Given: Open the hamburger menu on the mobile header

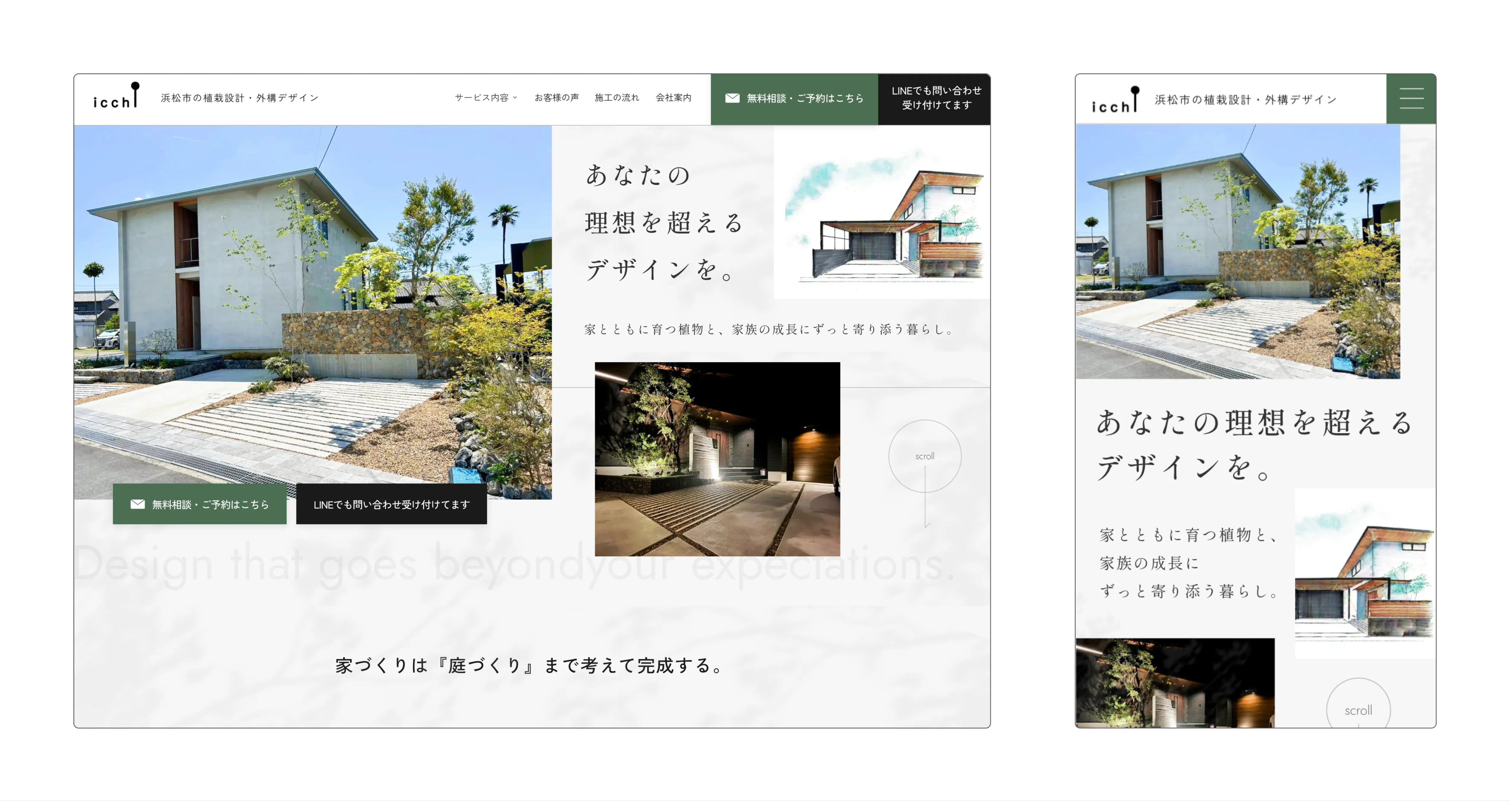Looking at the screenshot, I should click(1412, 98).
